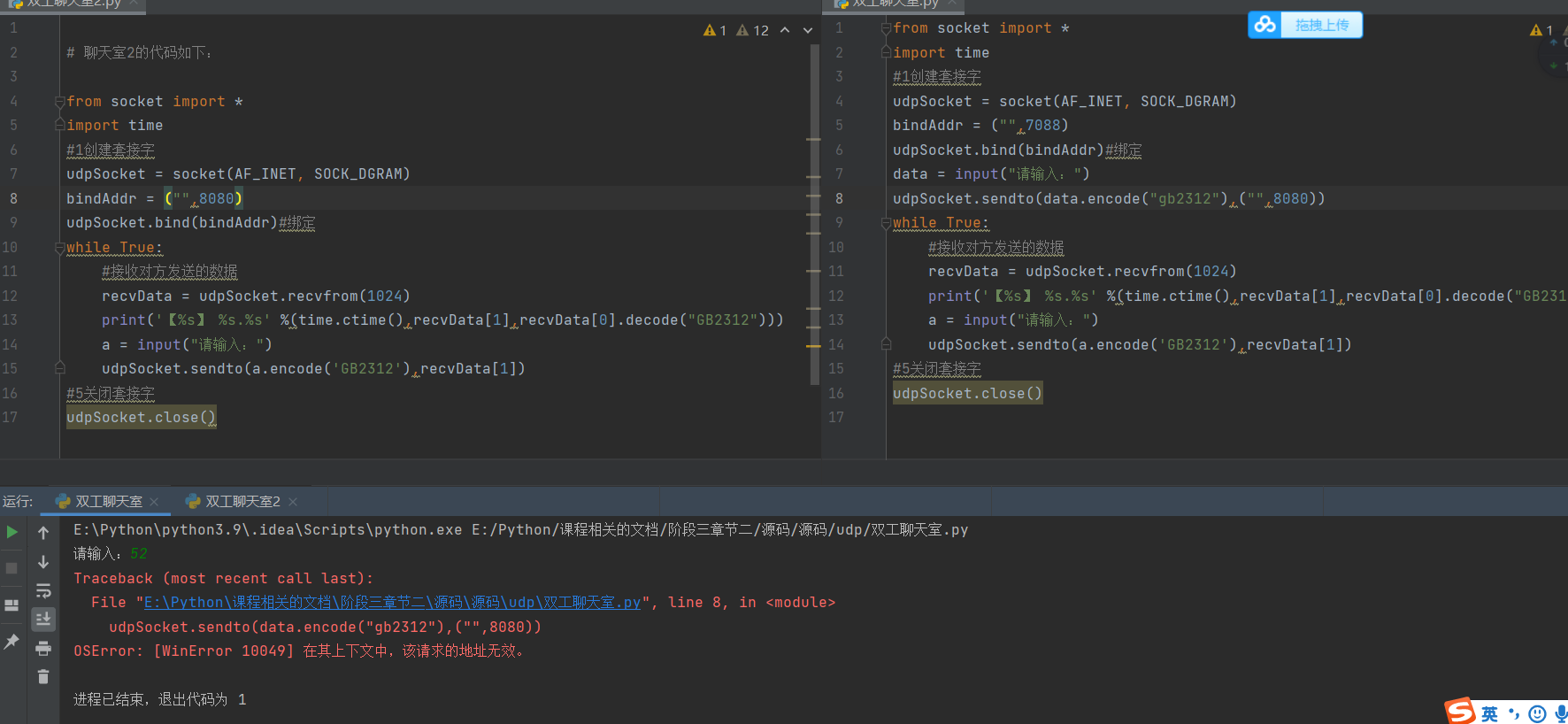Close the 双工聊天室 run tab
Viewport: 1568px width, 724px height.
tap(154, 502)
